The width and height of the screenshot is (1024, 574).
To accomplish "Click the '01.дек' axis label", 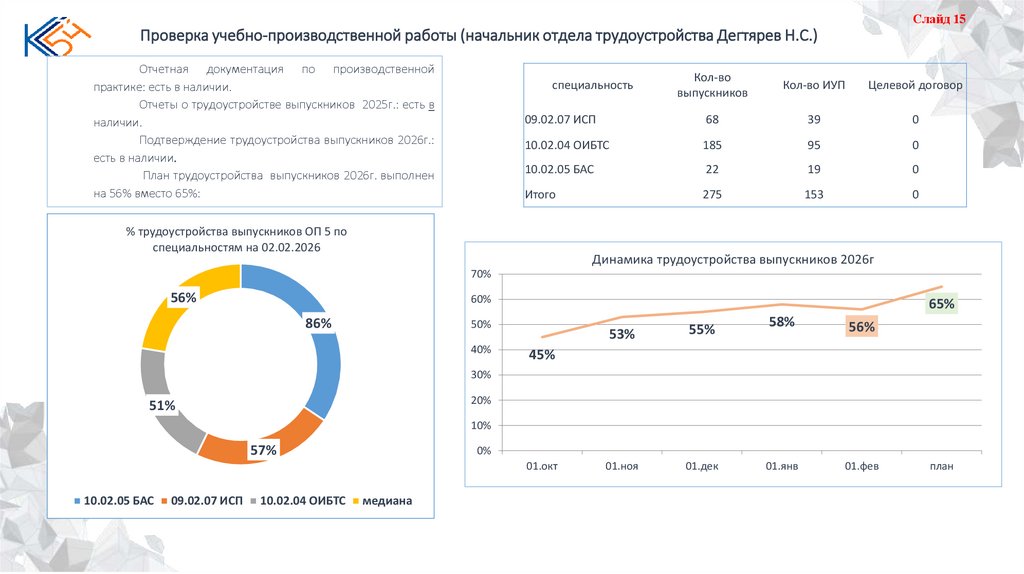I will pyautogui.click(x=701, y=466).
